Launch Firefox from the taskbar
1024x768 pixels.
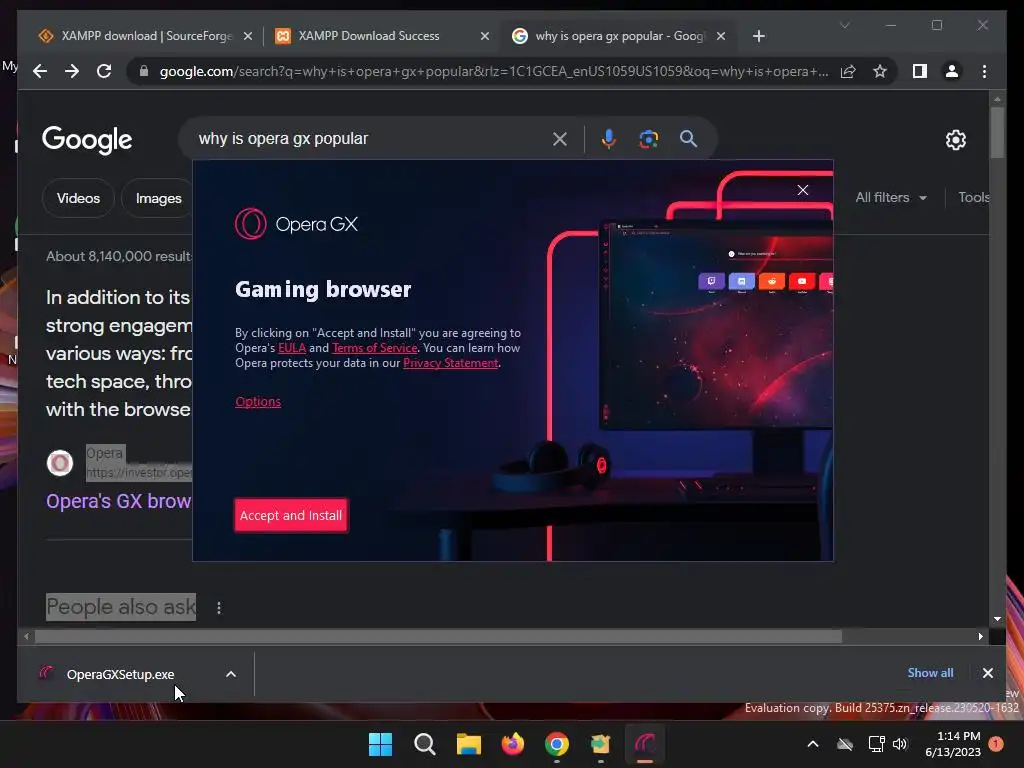point(513,744)
